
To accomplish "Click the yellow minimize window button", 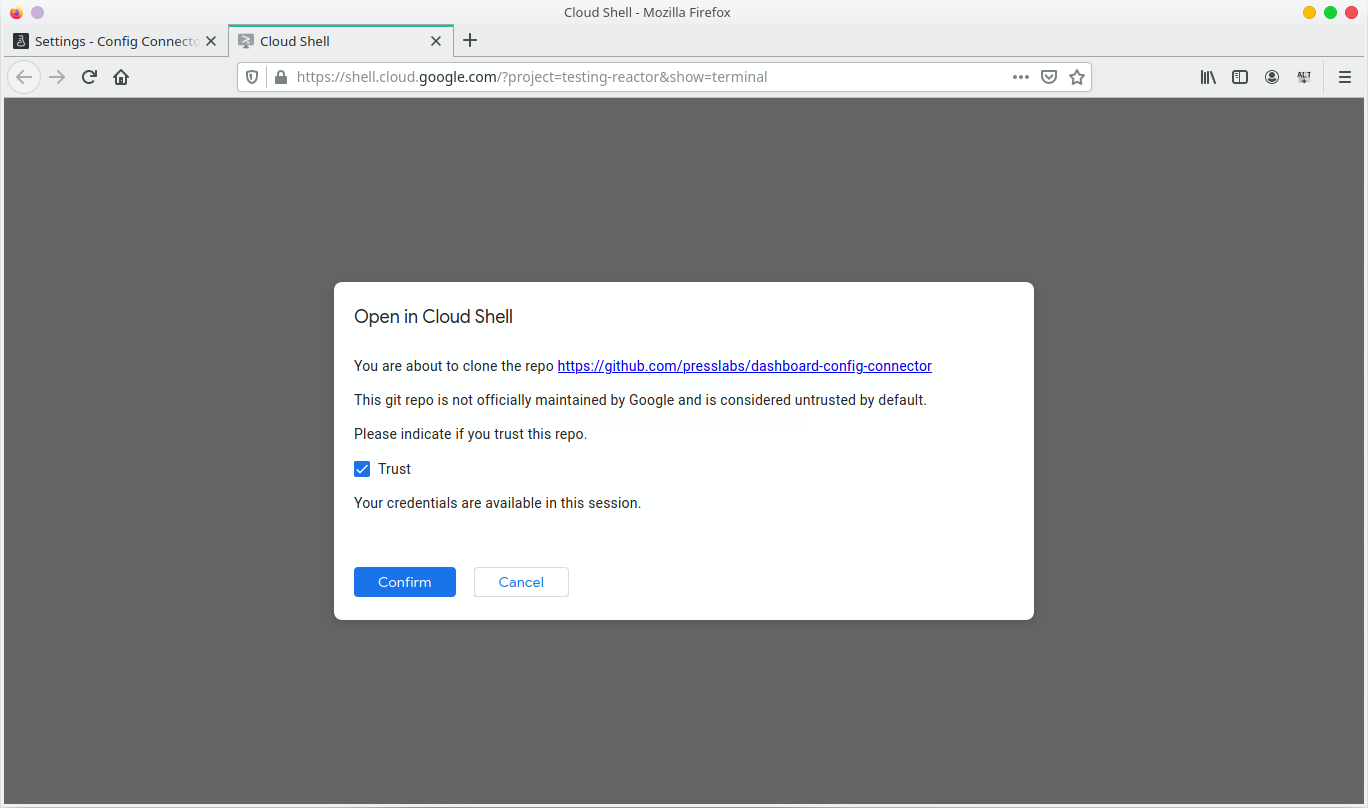I will coord(1309,12).
